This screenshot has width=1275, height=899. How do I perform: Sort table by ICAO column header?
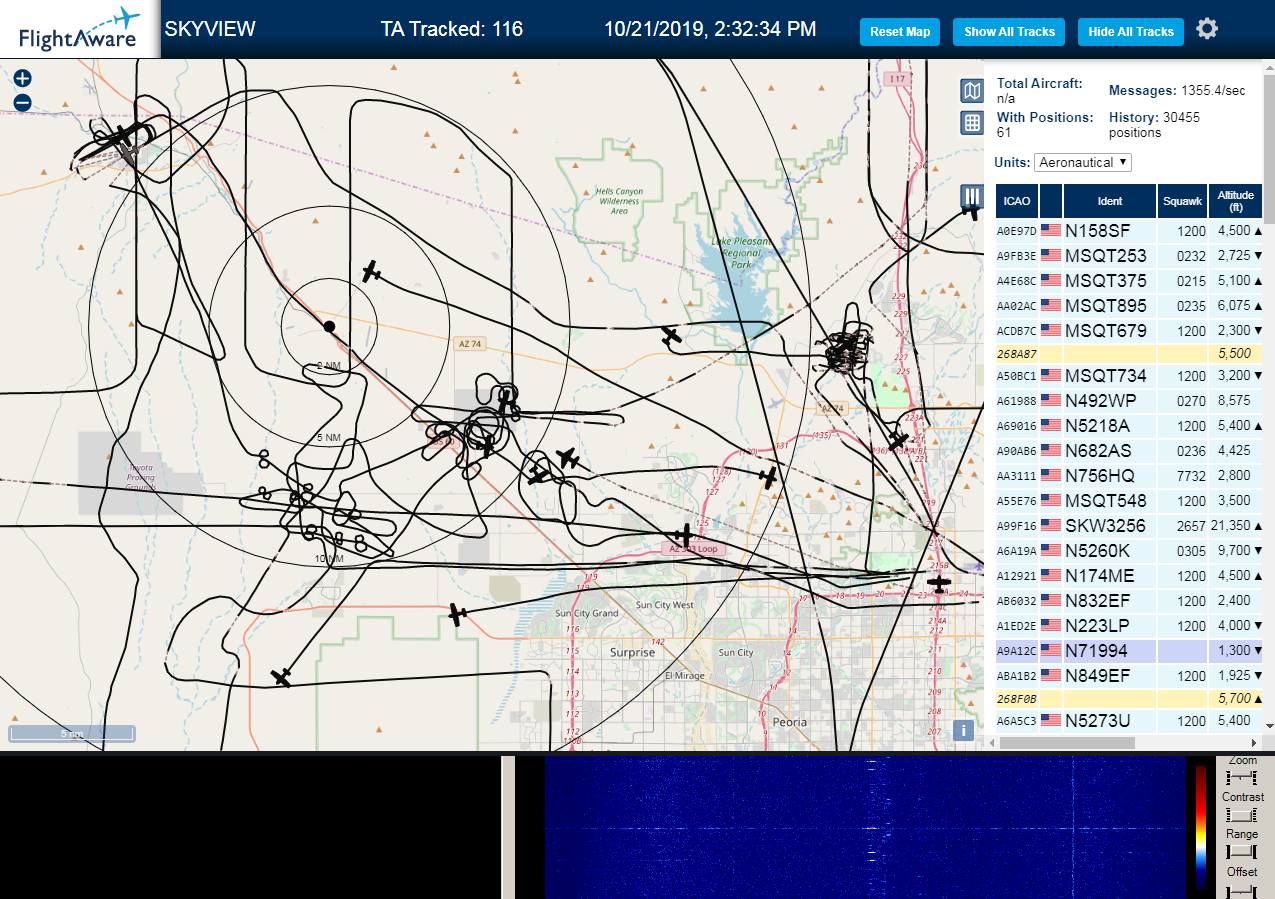[x=1017, y=201]
